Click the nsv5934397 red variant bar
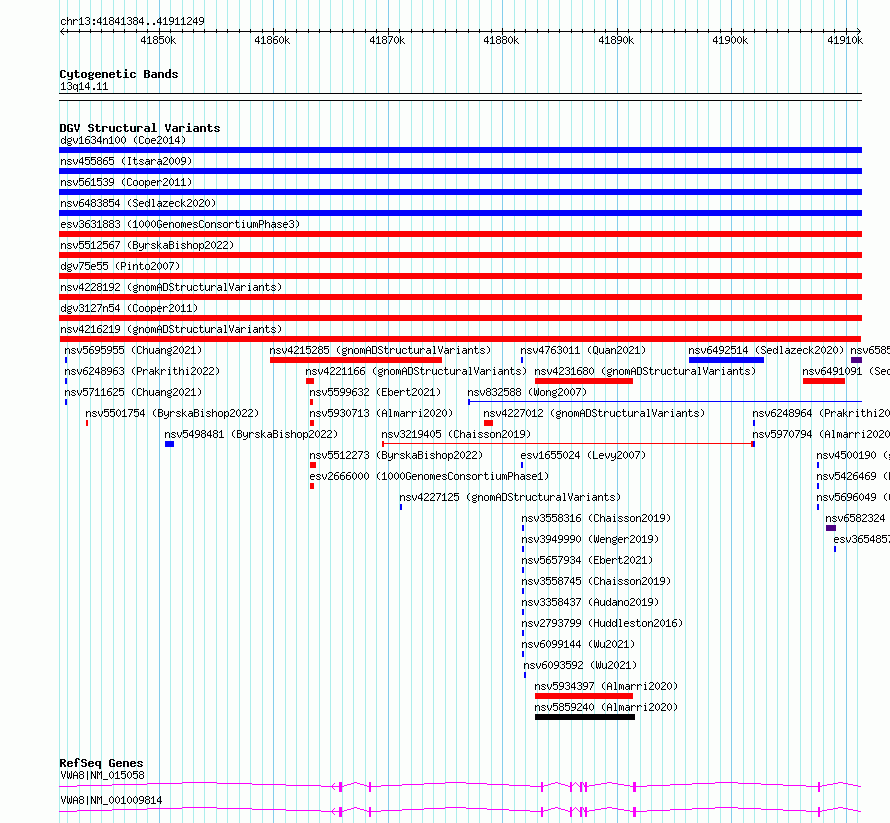 [584, 696]
